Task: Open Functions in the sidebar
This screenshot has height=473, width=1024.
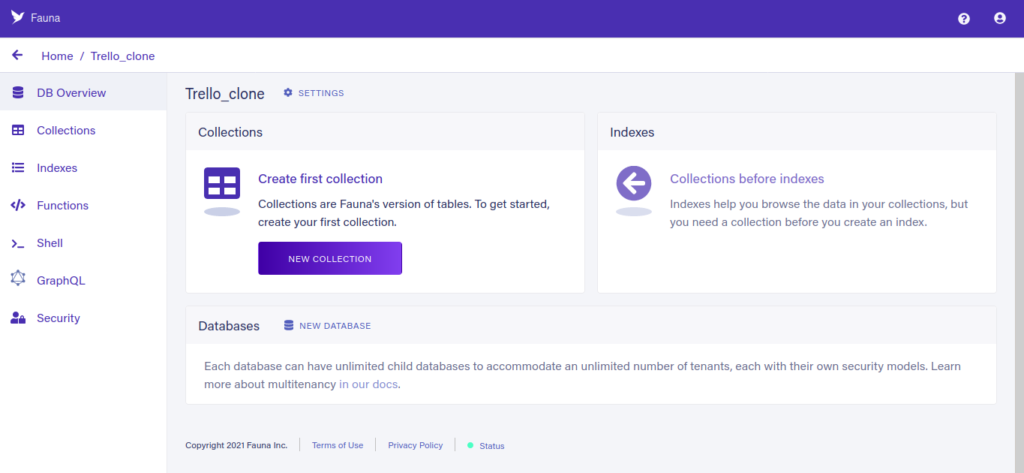Action: point(83,205)
